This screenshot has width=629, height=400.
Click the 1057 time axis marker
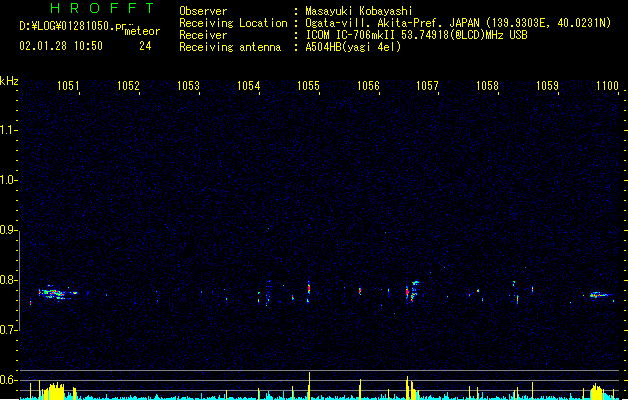[x=427, y=85]
